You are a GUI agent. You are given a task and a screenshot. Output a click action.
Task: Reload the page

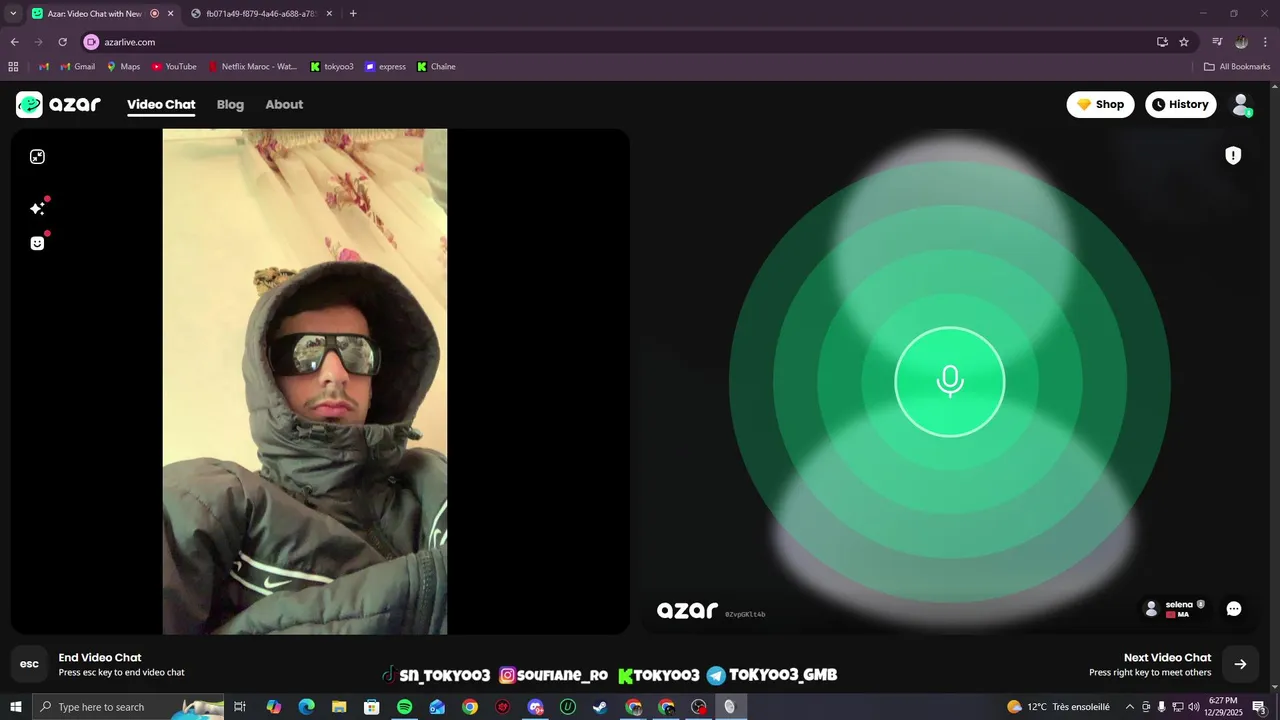click(x=62, y=42)
